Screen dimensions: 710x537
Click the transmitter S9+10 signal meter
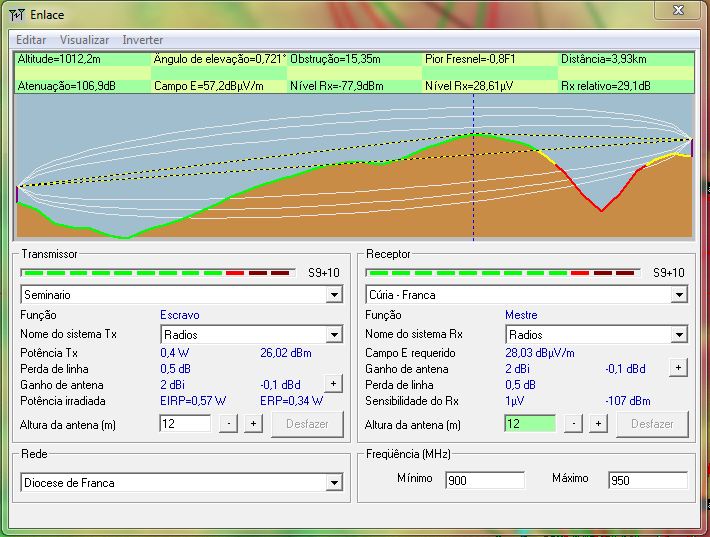pos(158,273)
